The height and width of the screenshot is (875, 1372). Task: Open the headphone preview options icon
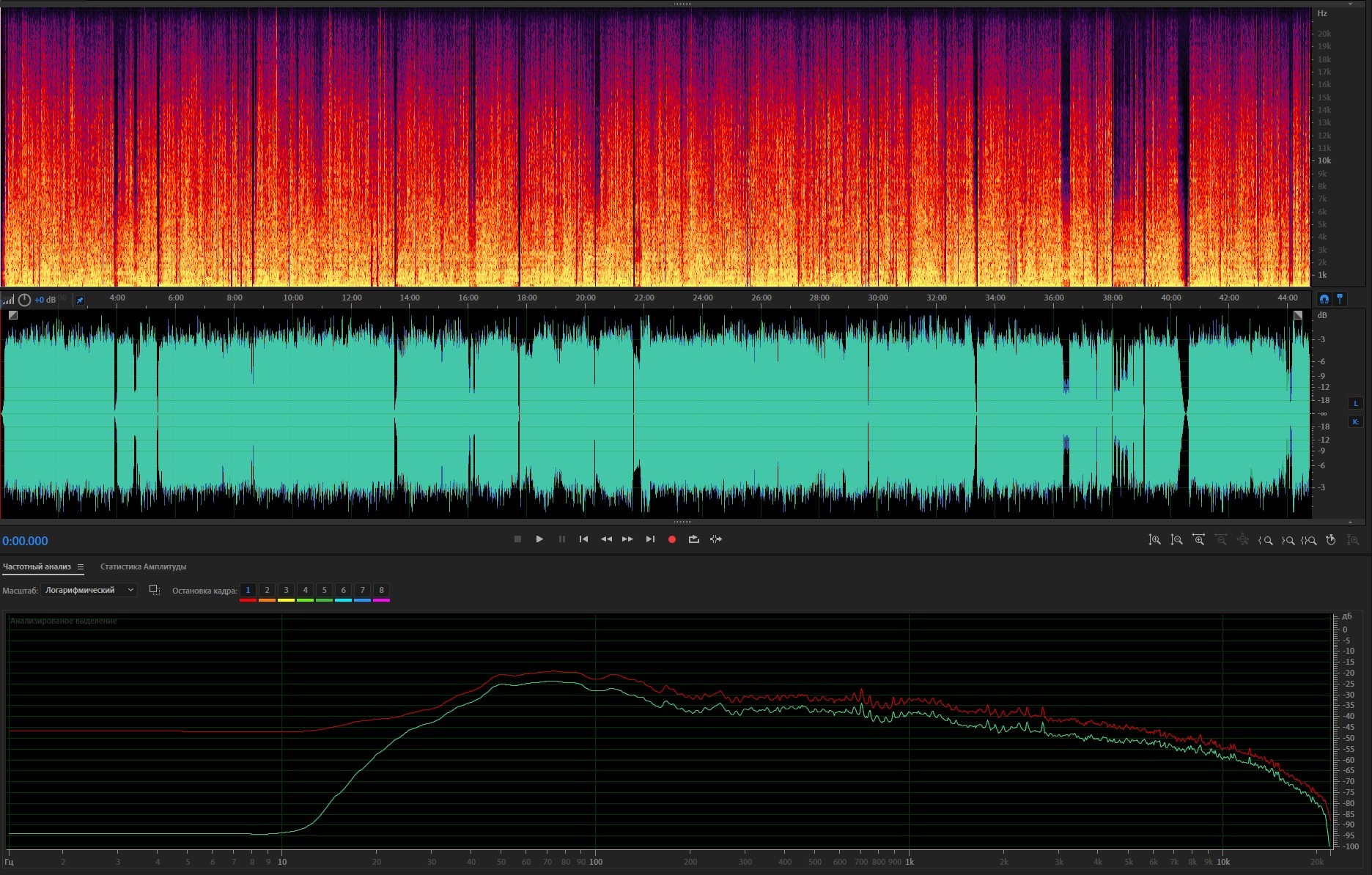(1324, 299)
